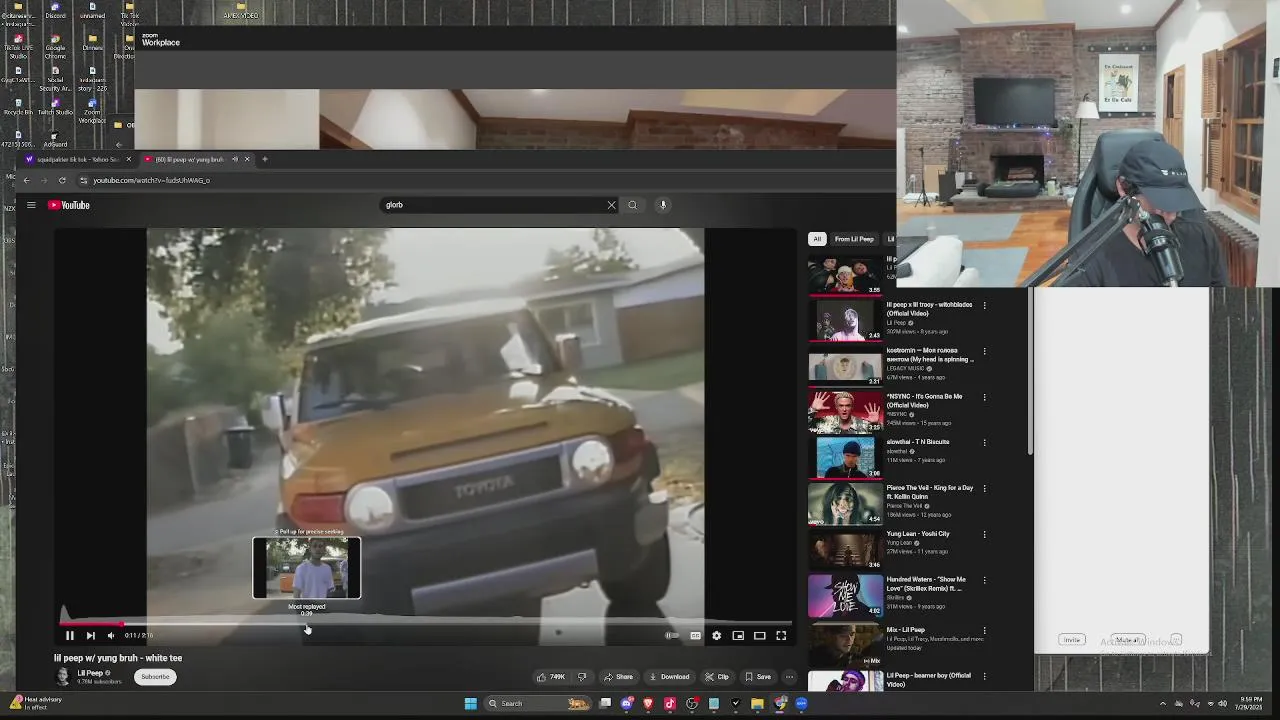Open the Recycle Bin on desktop
Screen dimensions: 1280x720
18,106
